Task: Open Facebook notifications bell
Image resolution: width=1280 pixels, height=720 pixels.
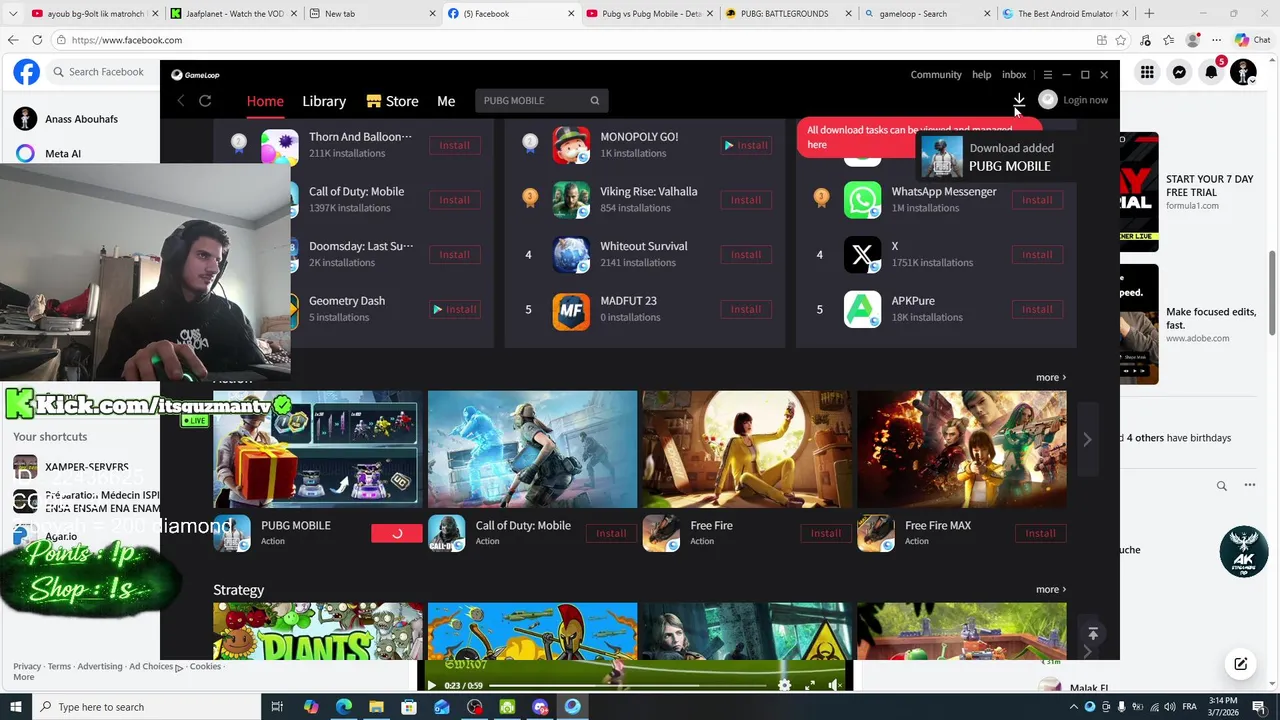Action: [1211, 72]
